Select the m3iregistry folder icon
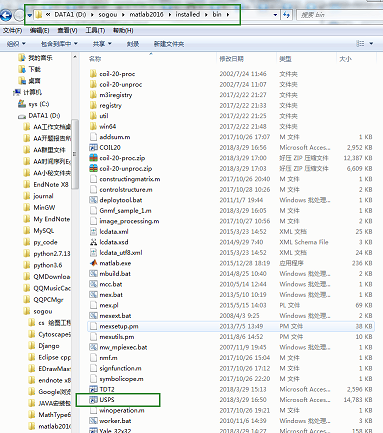This screenshot has width=383, height=433. tap(93, 95)
